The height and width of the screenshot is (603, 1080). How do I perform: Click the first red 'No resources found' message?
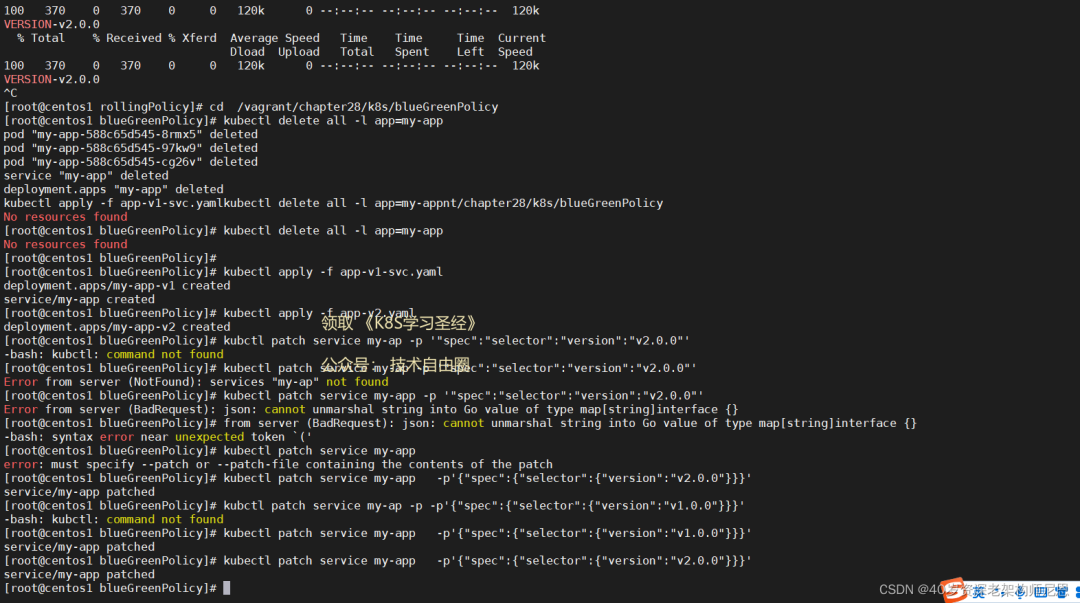click(65, 217)
